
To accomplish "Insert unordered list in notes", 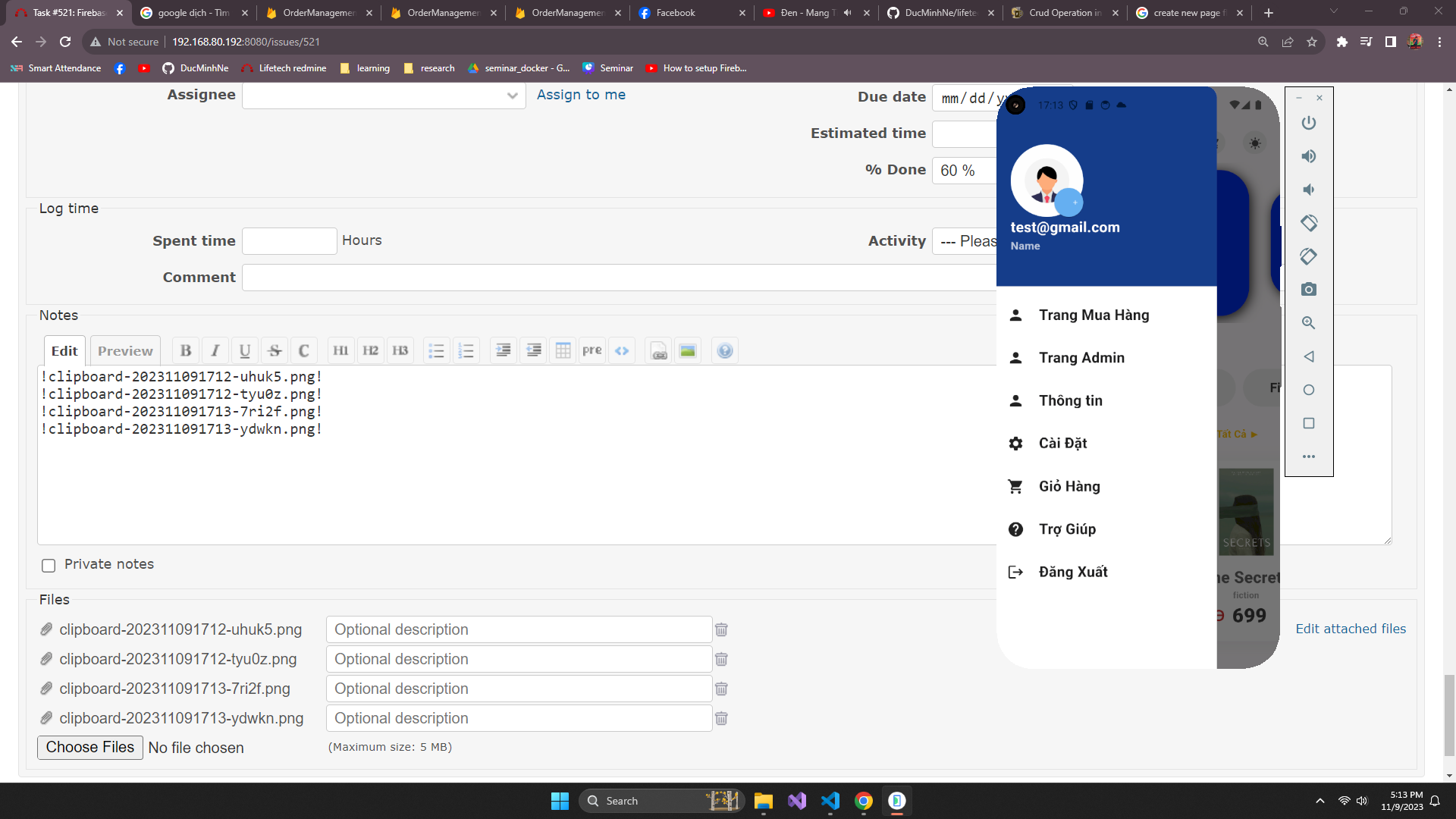I will (x=436, y=350).
